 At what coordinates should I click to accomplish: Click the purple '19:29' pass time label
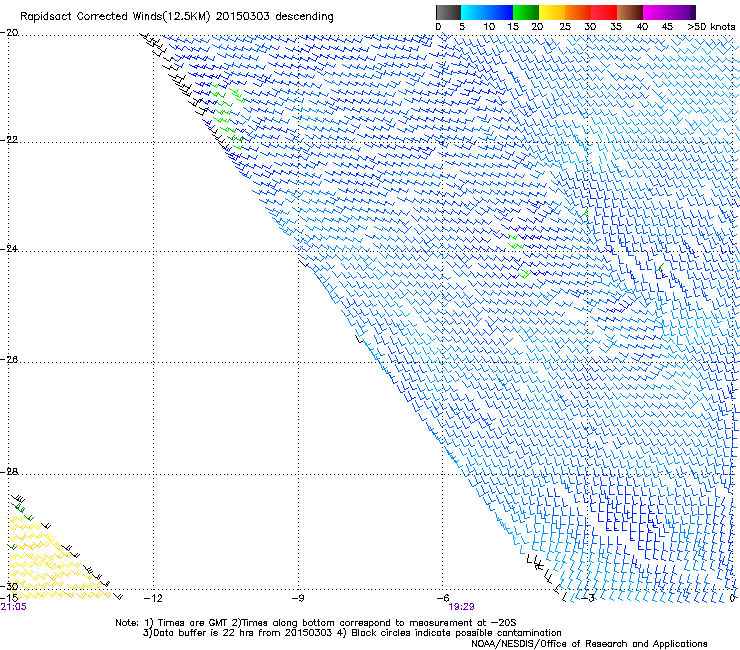point(461,607)
